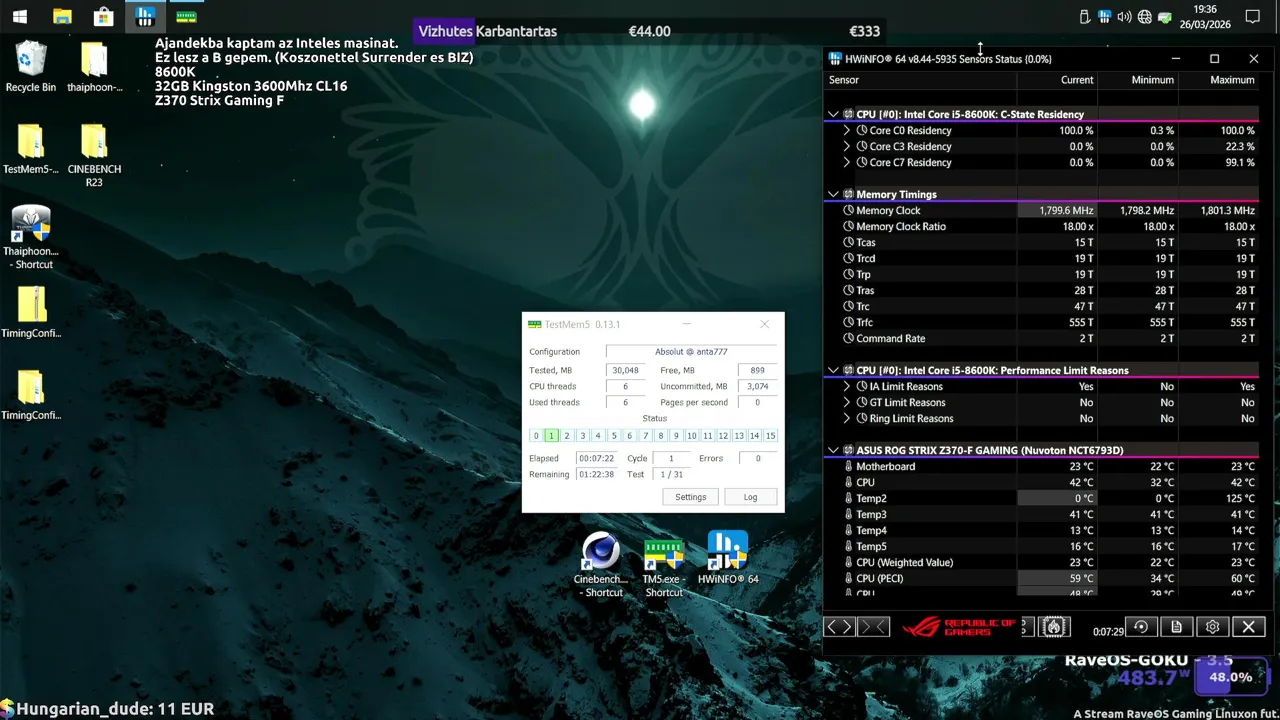
Task: Select the CPU (PECI) sensor row
Action: point(1041,578)
